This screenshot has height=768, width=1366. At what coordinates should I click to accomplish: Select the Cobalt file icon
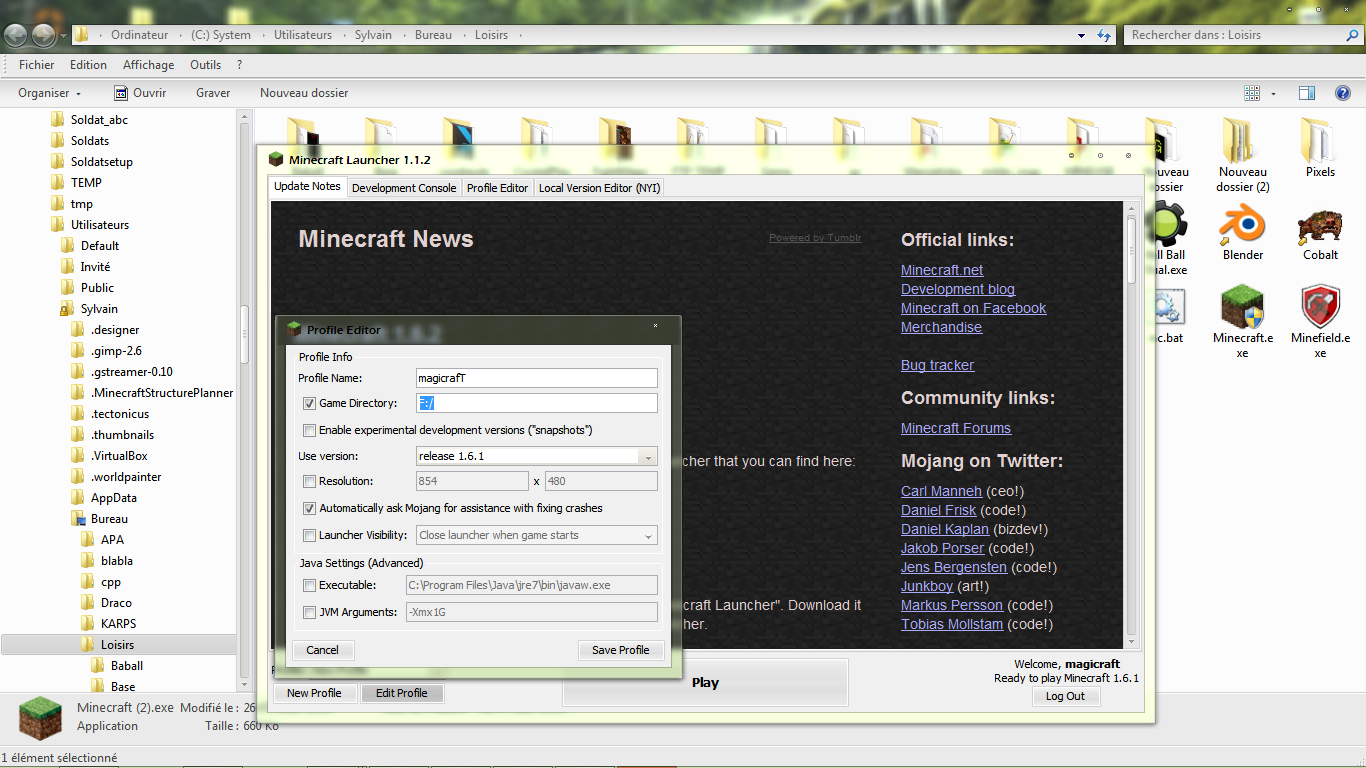1320,226
